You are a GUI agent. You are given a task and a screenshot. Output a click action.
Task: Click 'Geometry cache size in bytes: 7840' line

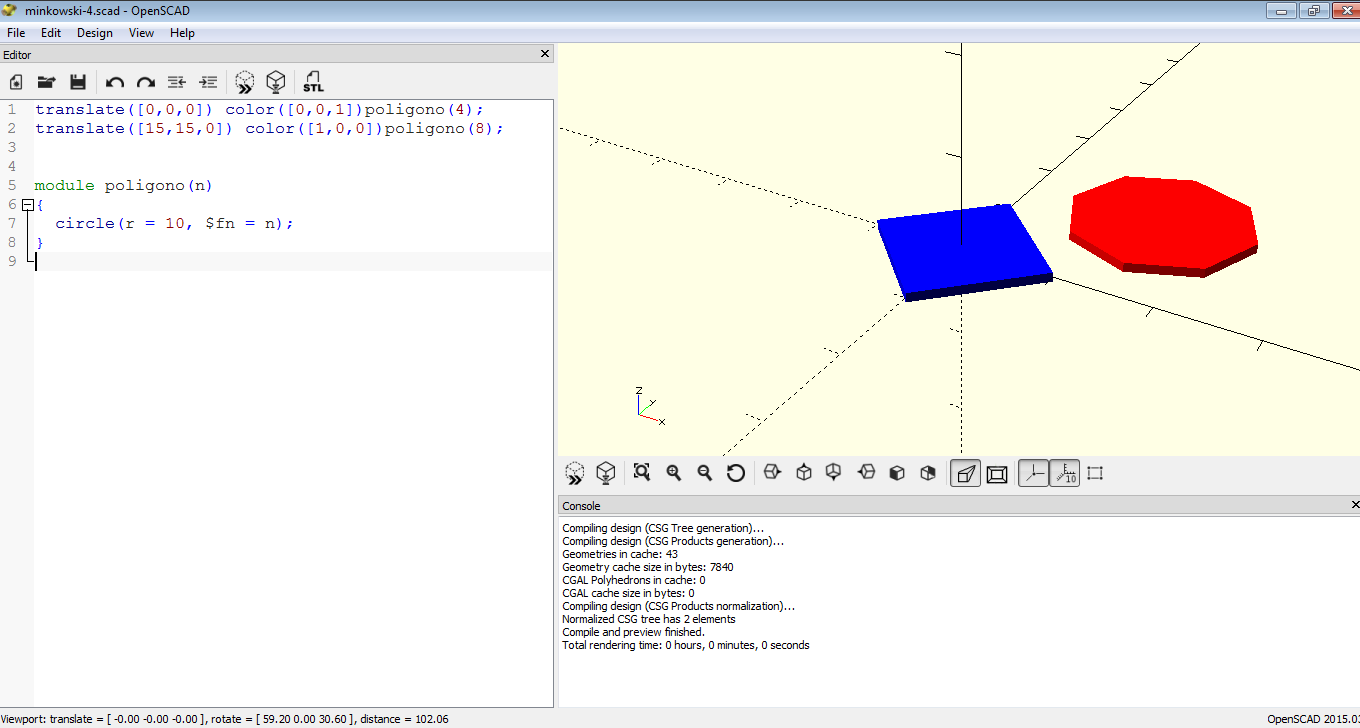click(648, 567)
